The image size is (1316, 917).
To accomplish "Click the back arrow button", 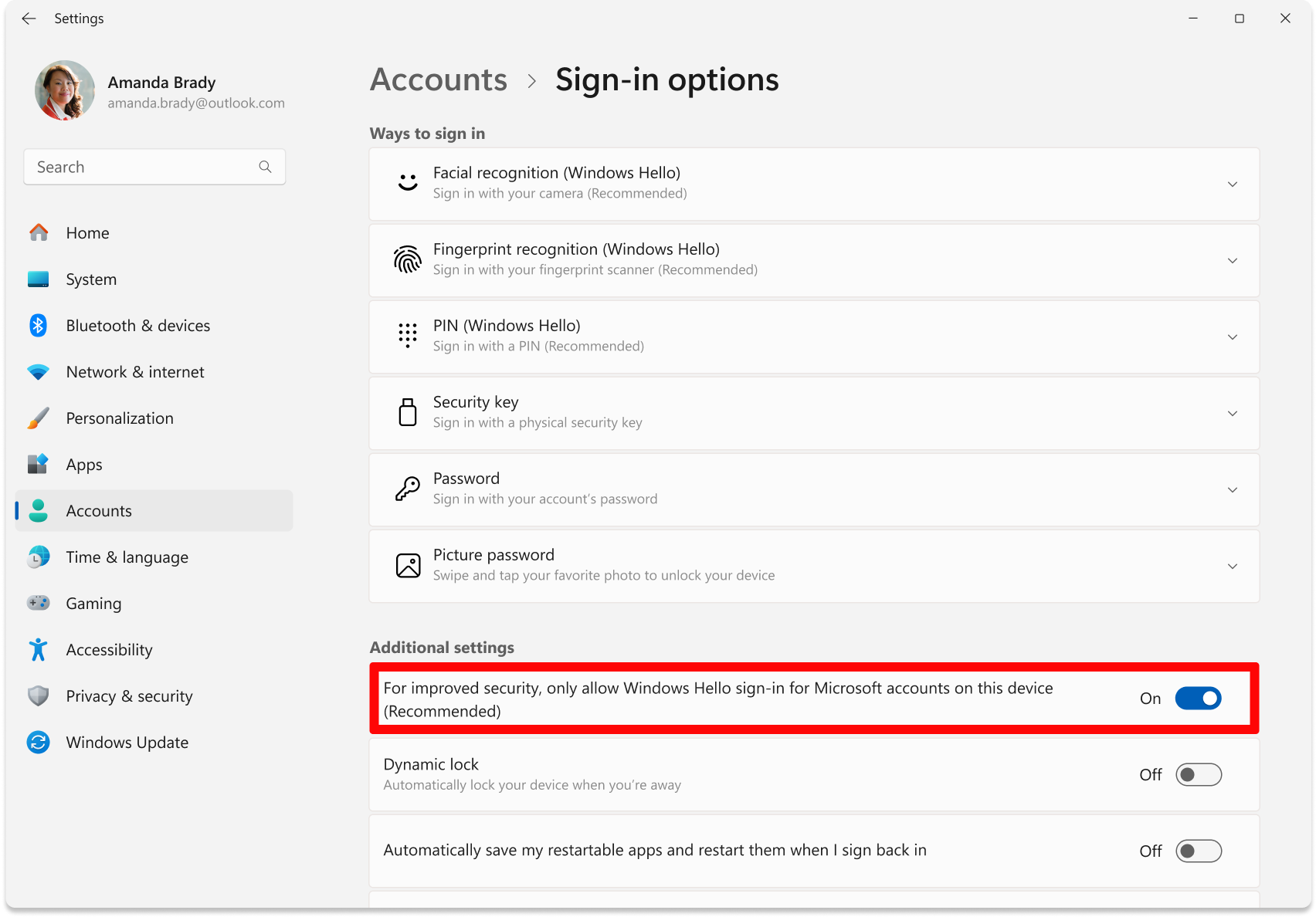I will pyautogui.click(x=29, y=18).
